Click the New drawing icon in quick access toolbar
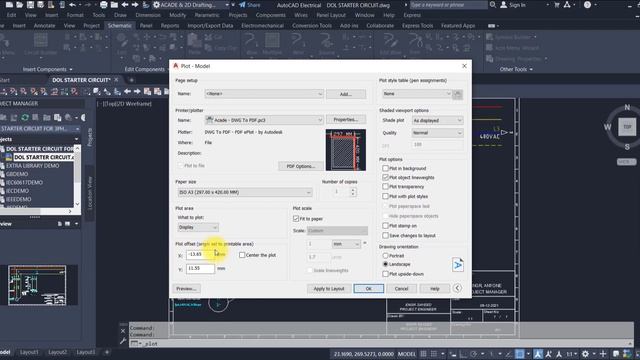This screenshot has height=360, width=640. [x=9, y=5]
